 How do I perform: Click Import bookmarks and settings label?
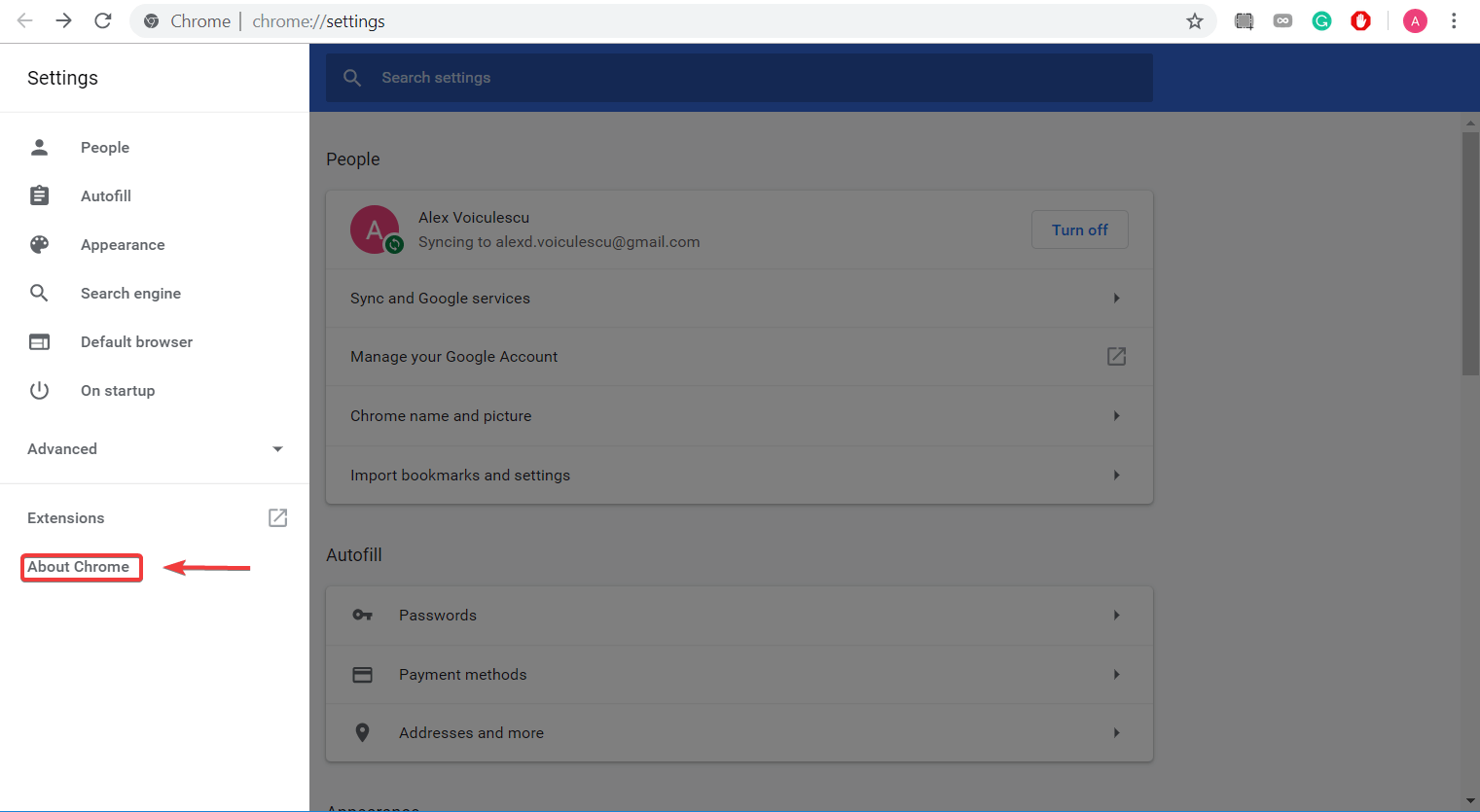[460, 475]
